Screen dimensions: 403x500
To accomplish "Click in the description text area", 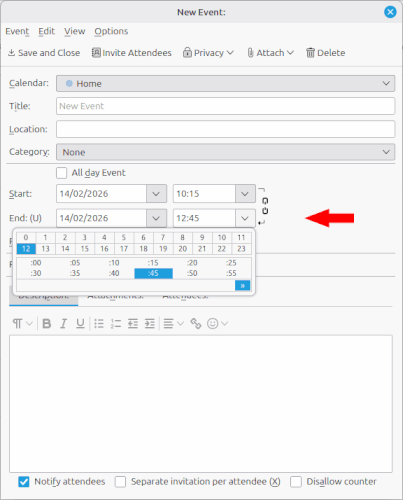I will tap(201, 404).
